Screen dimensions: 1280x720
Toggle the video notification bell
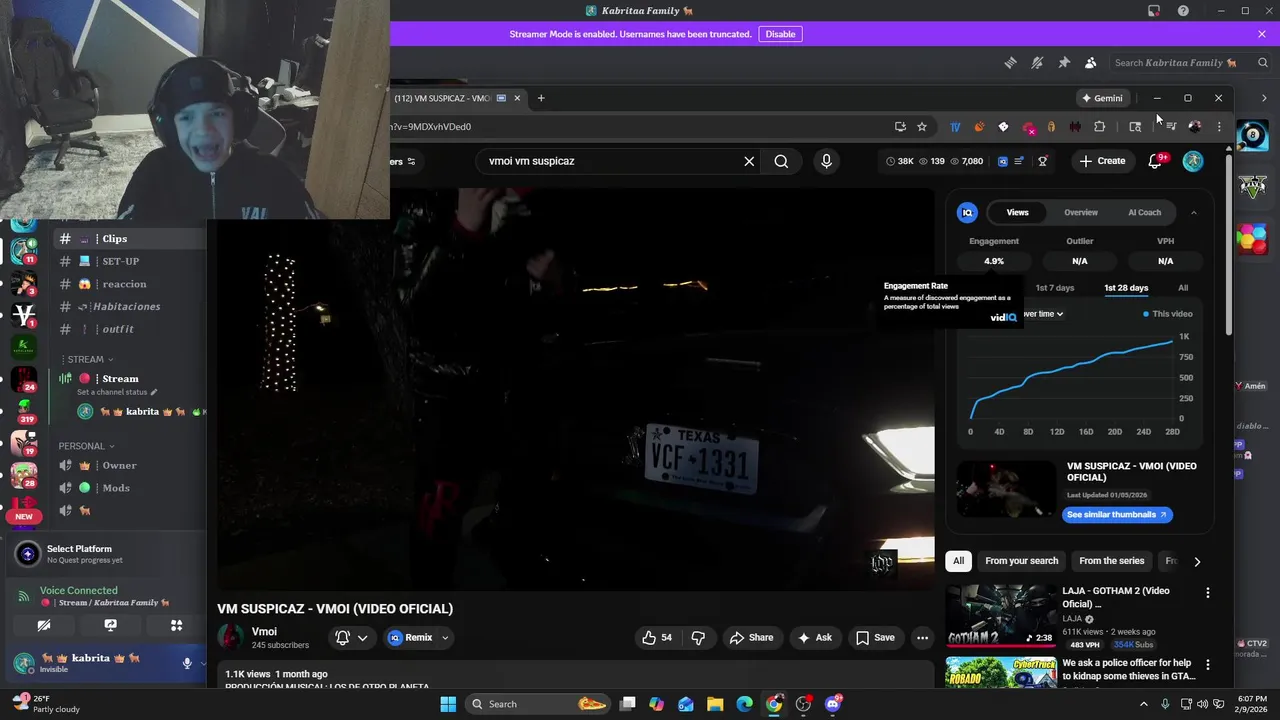coord(342,638)
